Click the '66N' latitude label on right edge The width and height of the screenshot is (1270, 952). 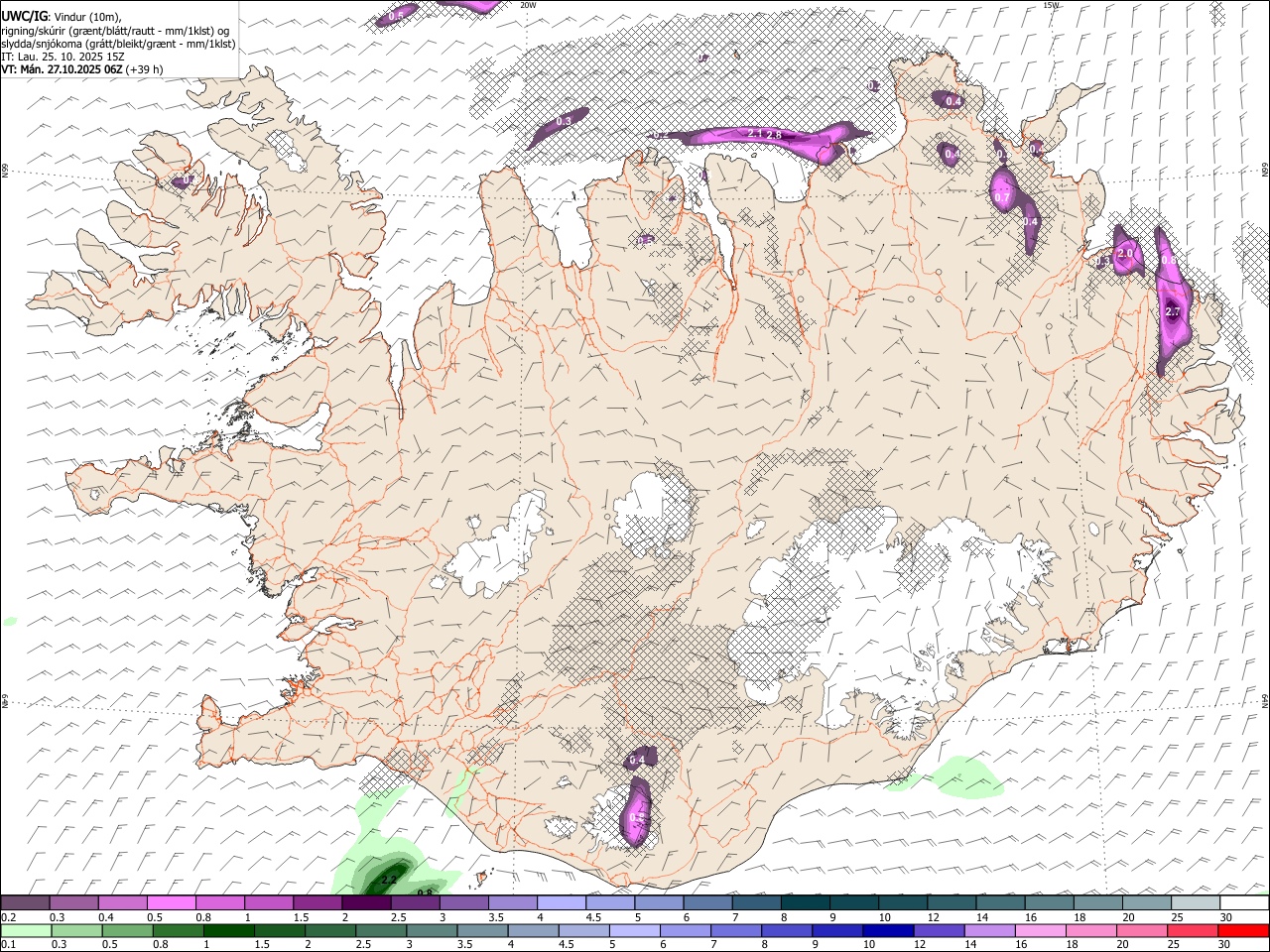click(1265, 171)
